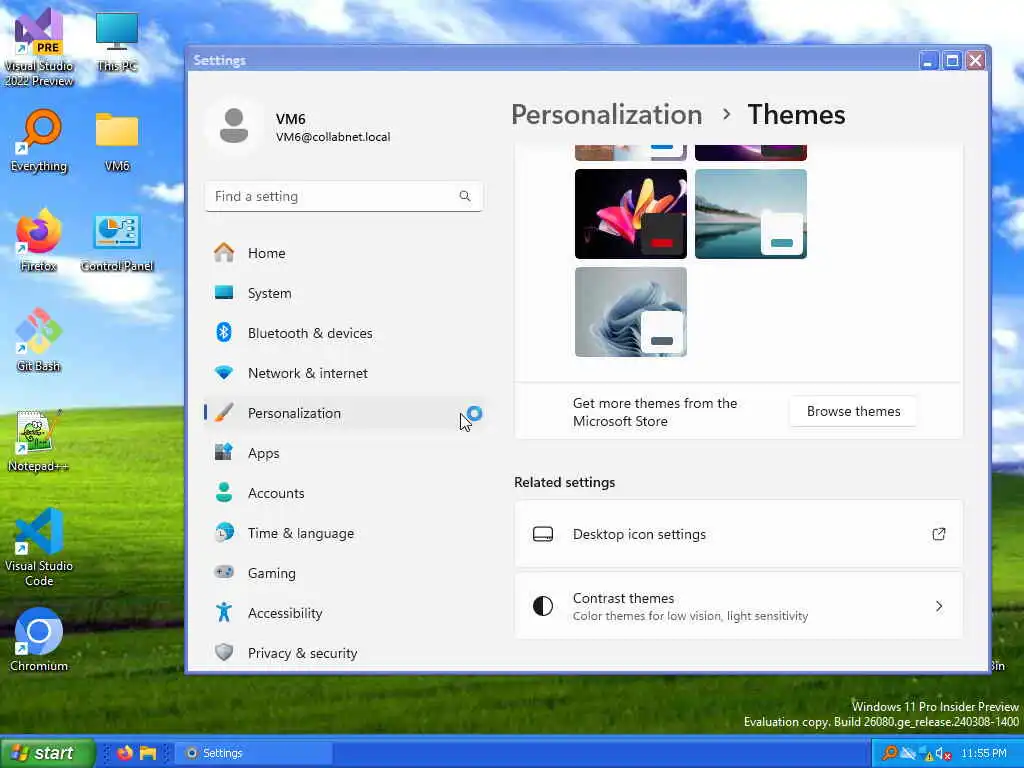Apply the lake landscape theme thumbnail
This screenshot has width=1024, height=768.
point(751,214)
